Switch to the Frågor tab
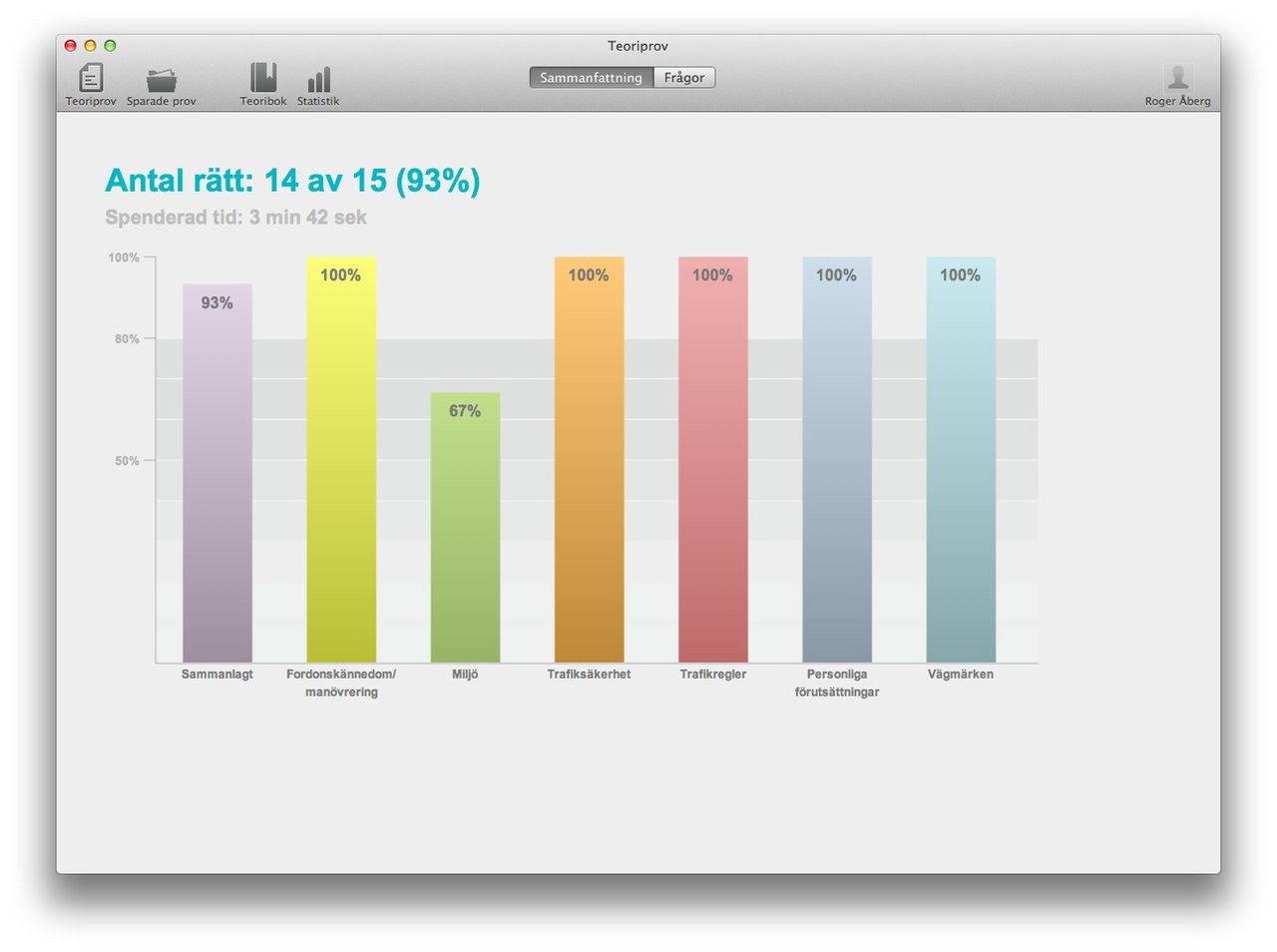Screen dimensions: 1277x952 click(x=684, y=78)
